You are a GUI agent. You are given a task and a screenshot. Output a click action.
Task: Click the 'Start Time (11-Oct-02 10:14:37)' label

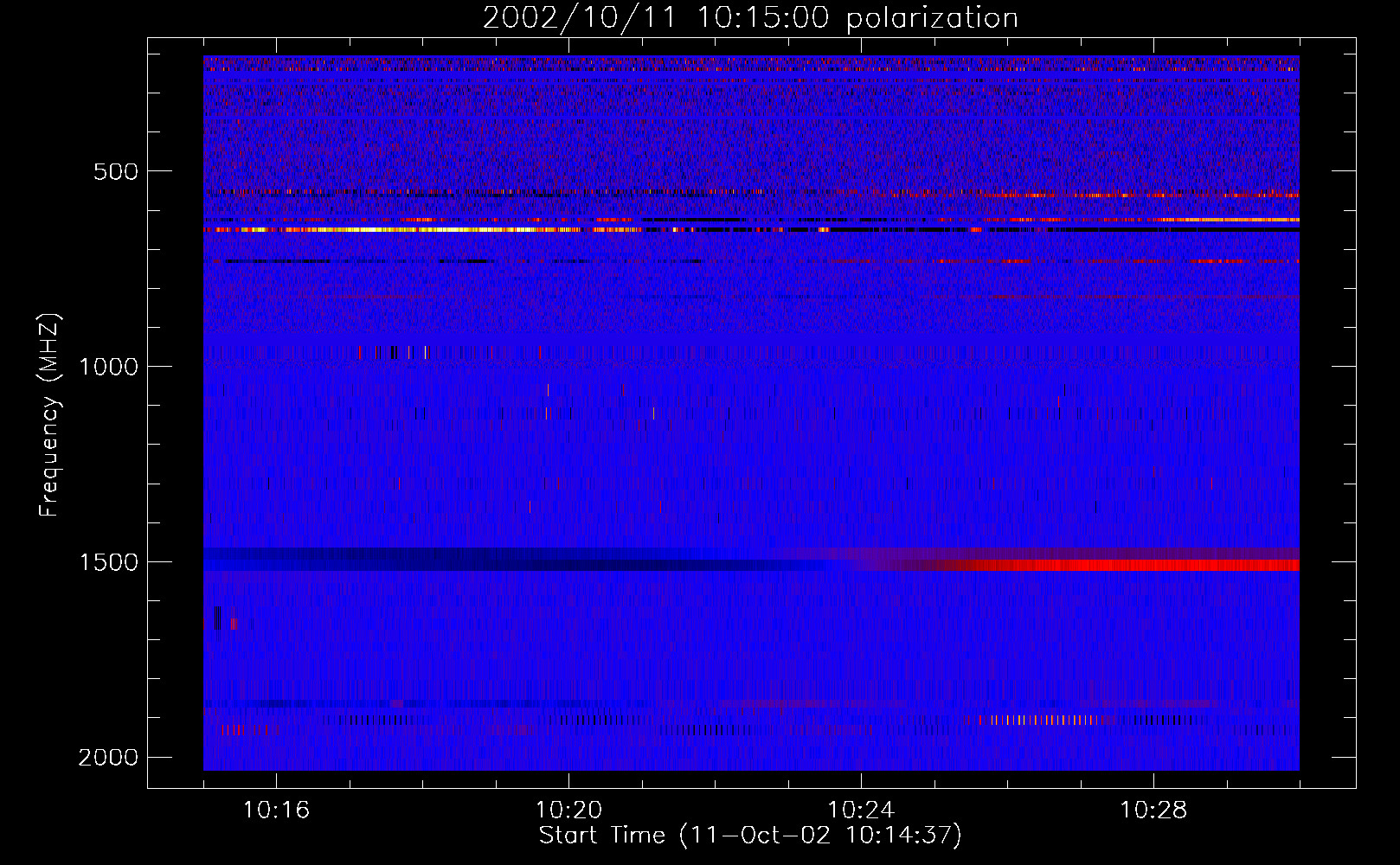[x=750, y=836]
